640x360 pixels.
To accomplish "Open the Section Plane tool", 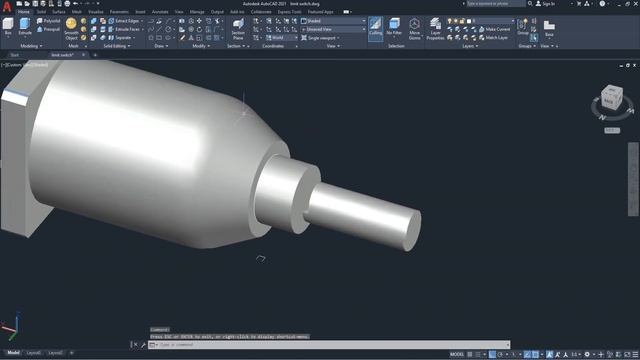I will tap(238, 29).
